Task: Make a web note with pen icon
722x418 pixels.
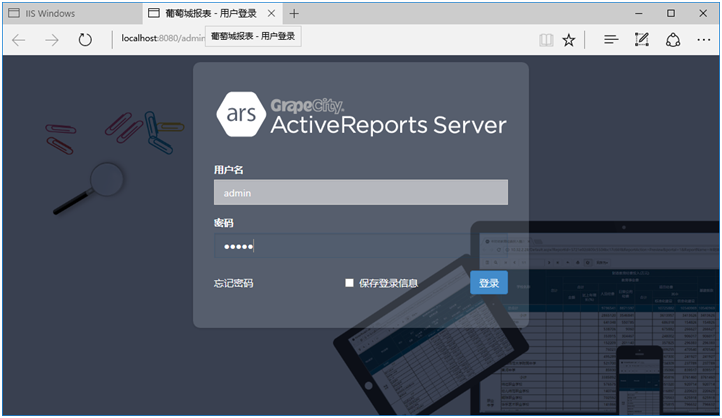Action: [x=641, y=40]
